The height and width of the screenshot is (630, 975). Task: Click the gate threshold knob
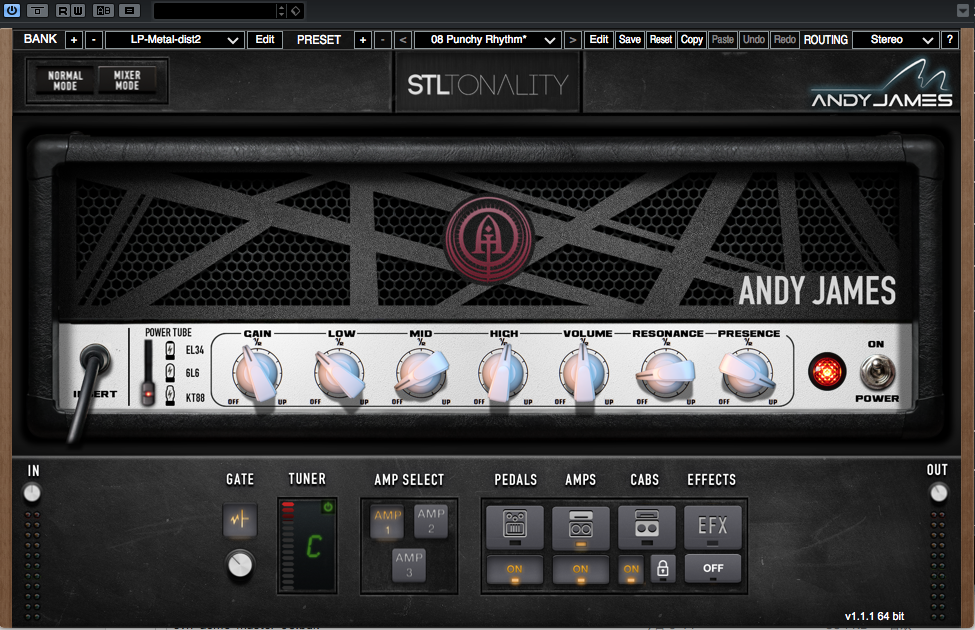tap(240, 565)
